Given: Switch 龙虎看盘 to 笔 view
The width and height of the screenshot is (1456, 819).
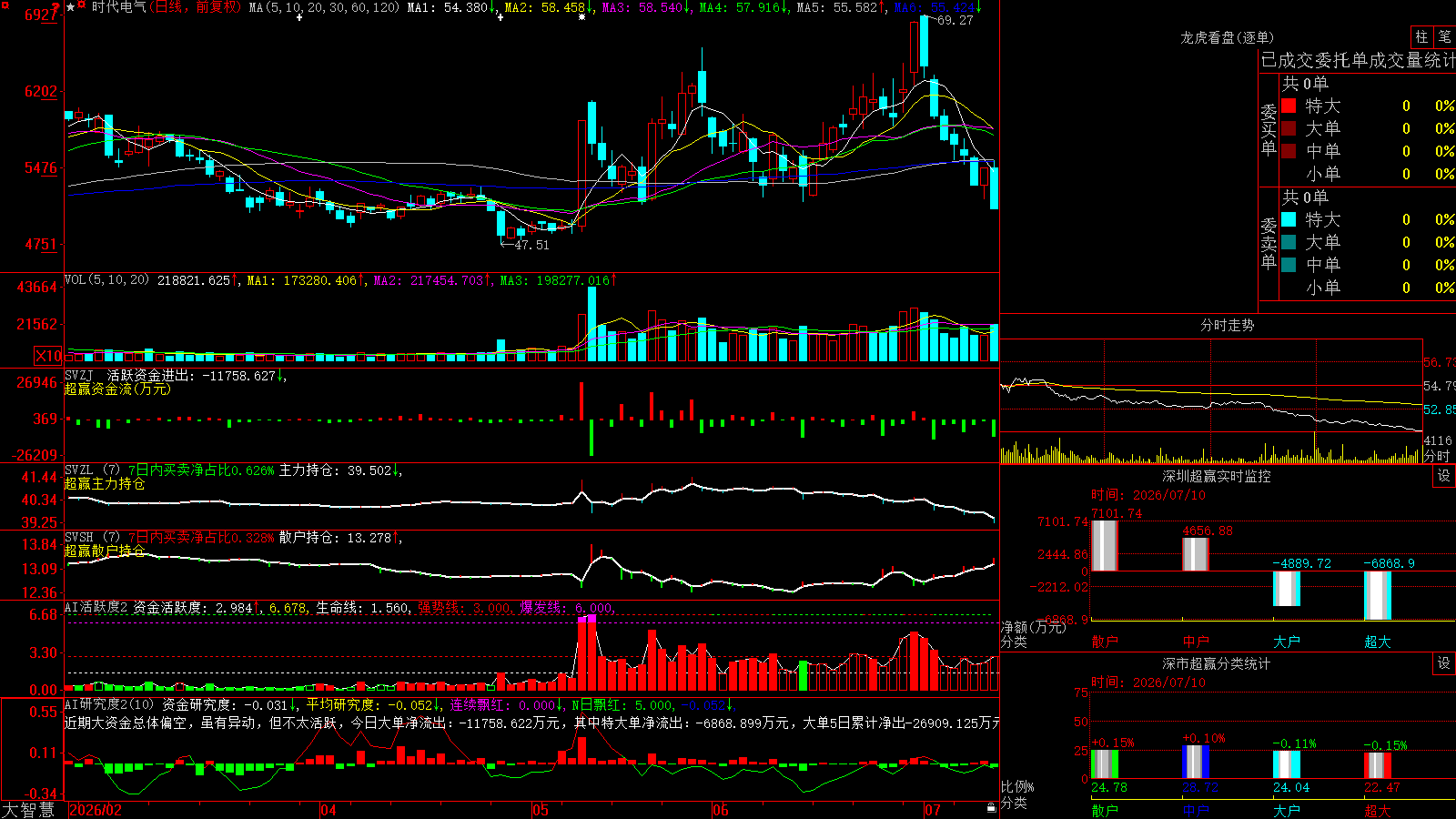Looking at the screenshot, I should click(1444, 36).
